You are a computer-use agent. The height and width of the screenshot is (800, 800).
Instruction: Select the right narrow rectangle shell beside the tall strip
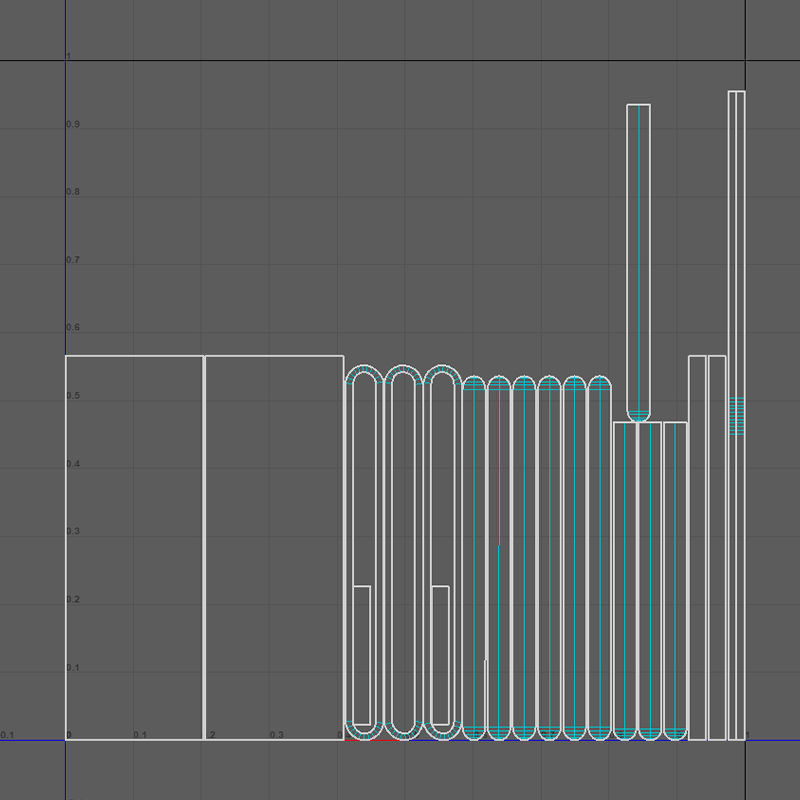[717, 547]
